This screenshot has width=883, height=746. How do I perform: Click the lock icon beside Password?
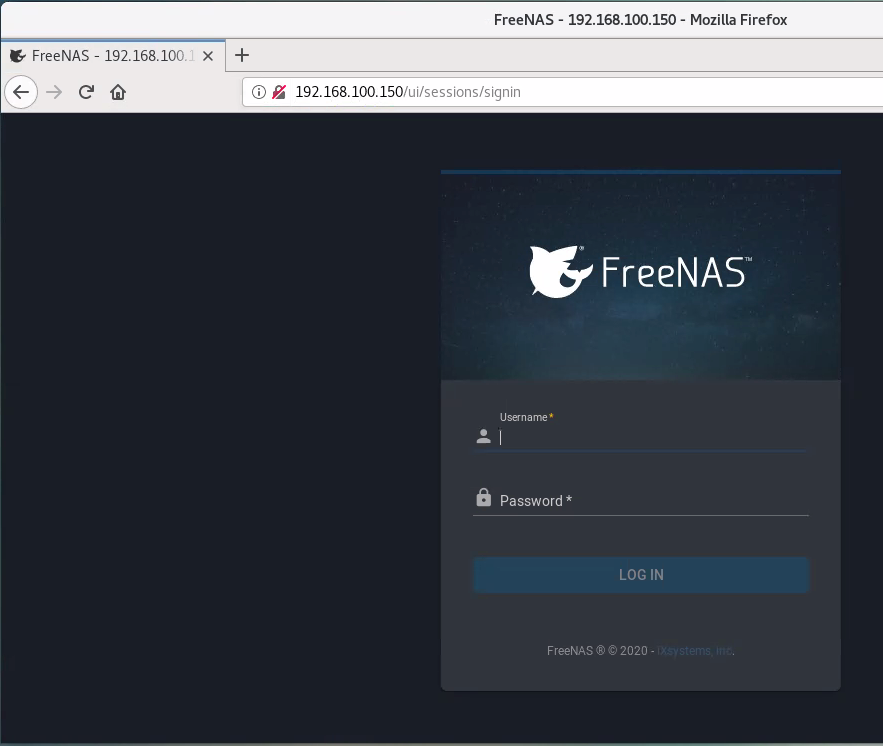[484, 498]
